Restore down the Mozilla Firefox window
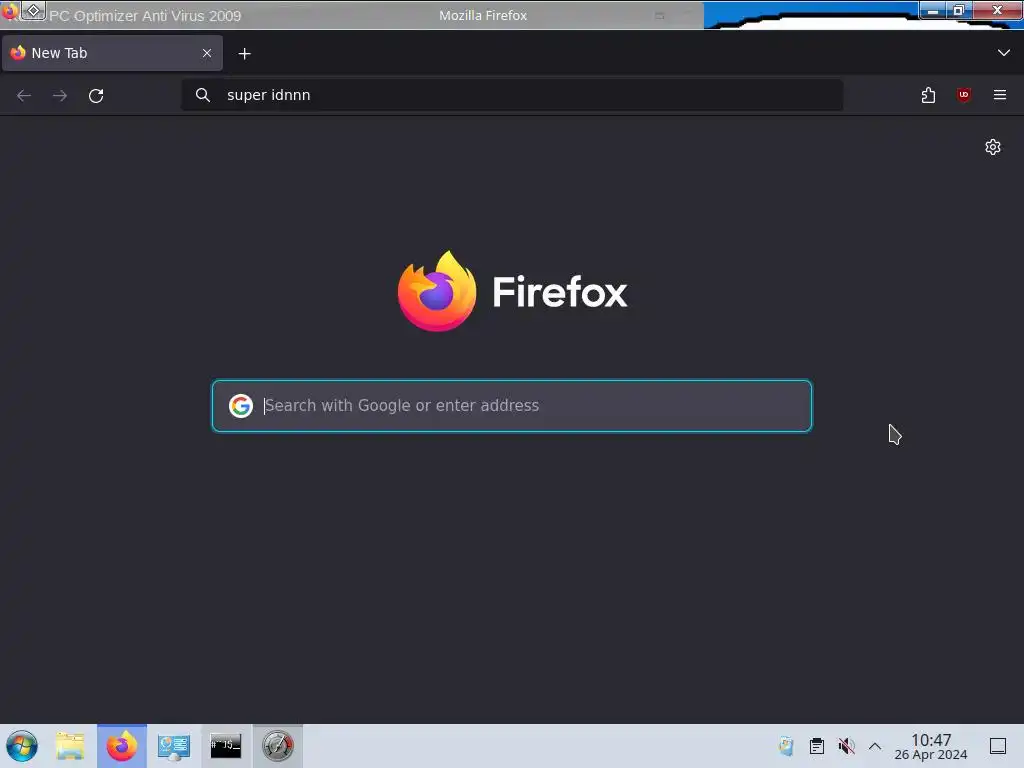The width and height of the screenshot is (1024, 768). pos(959,10)
